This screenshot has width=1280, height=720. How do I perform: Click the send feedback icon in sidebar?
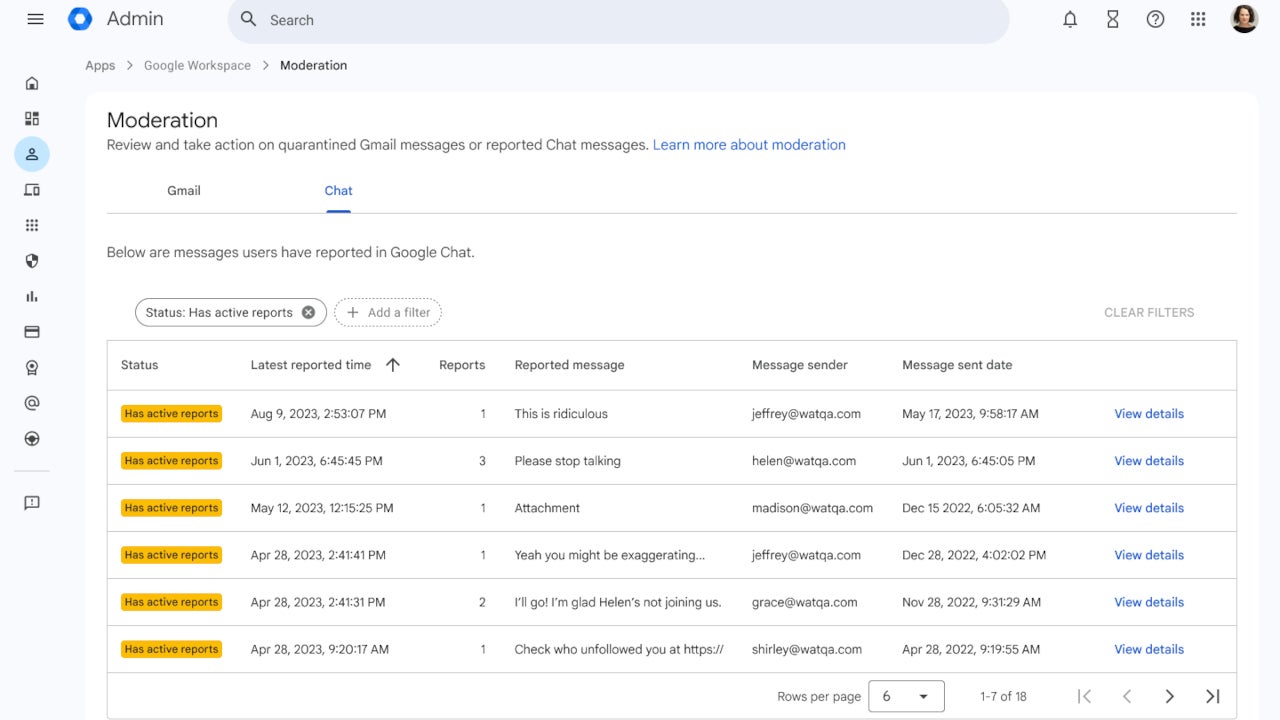[x=32, y=503]
